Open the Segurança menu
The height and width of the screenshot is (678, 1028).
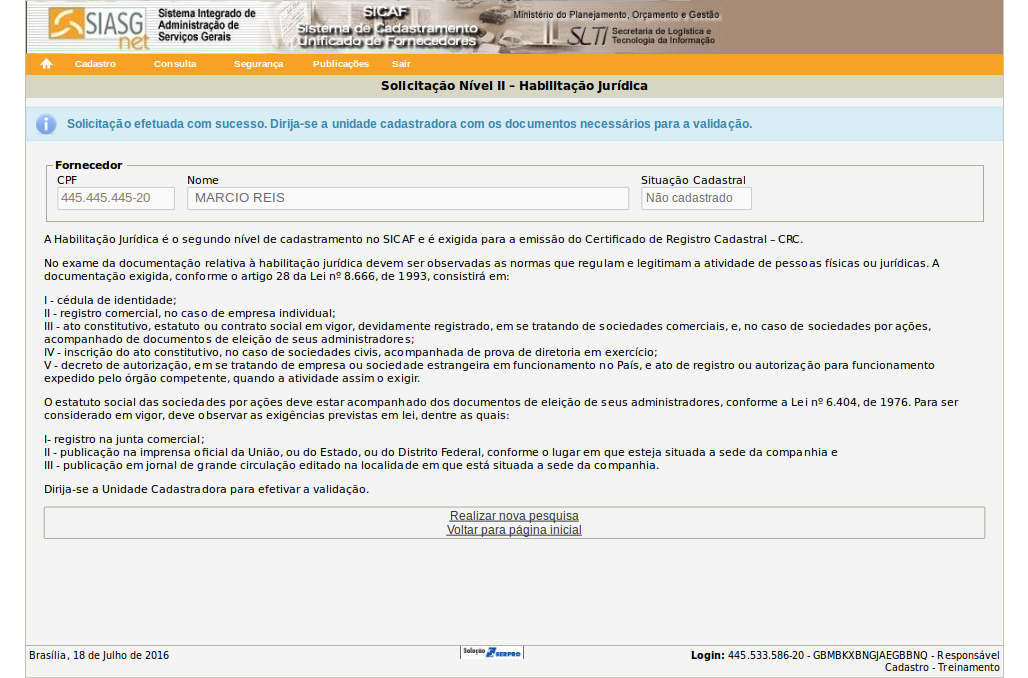pyautogui.click(x=258, y=64)
